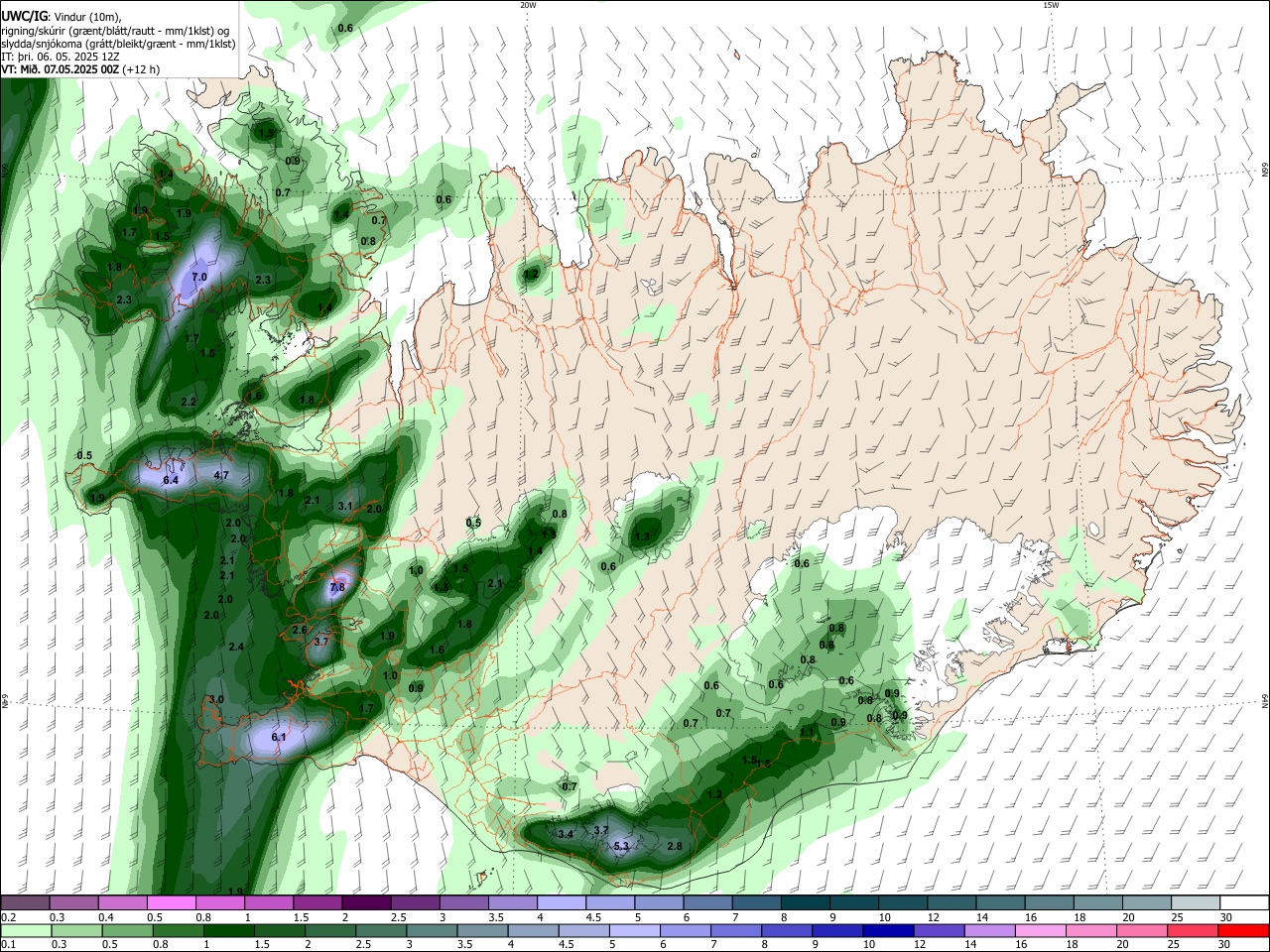Click the 15W longitude label

coord(1051,5)
